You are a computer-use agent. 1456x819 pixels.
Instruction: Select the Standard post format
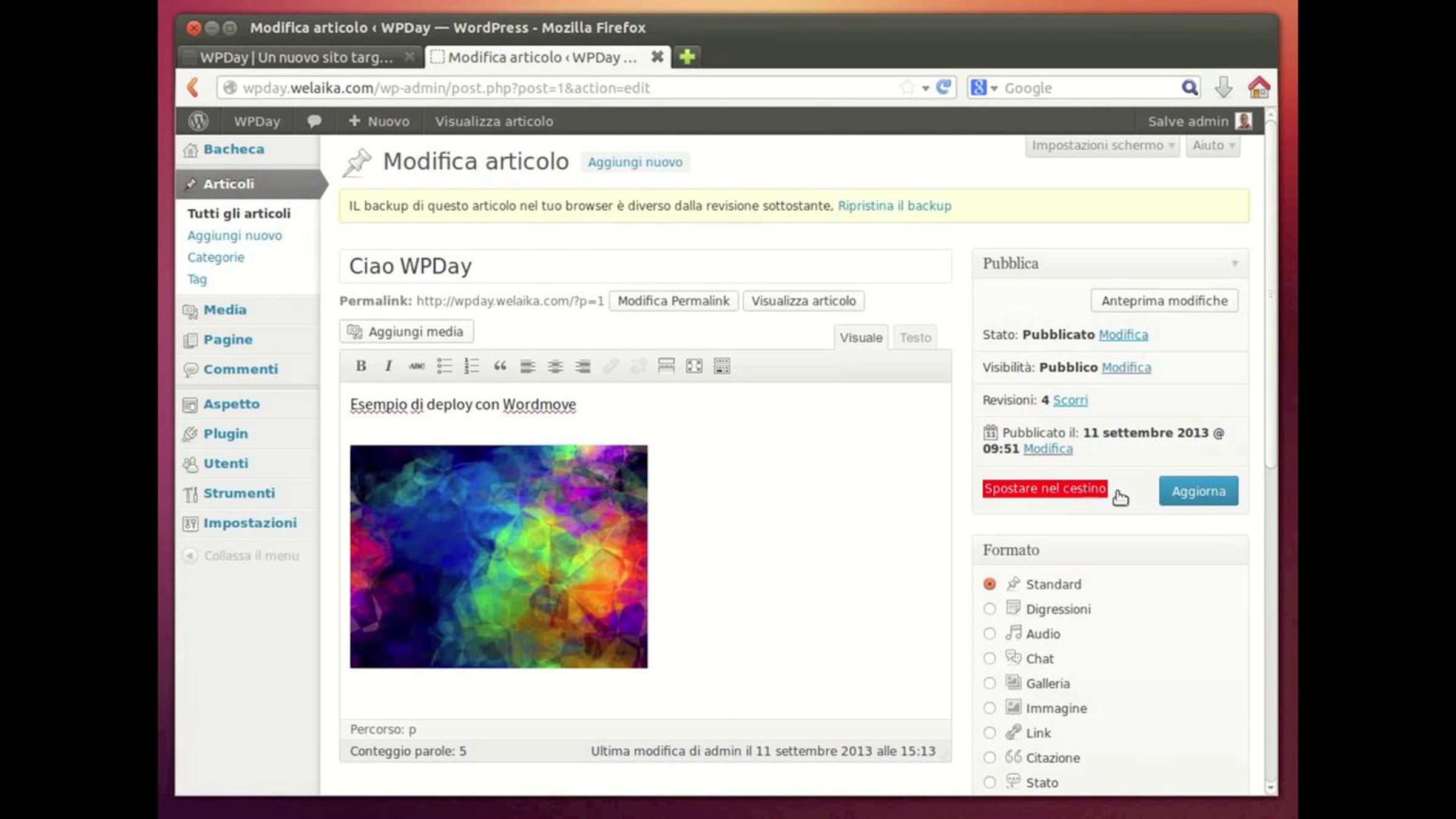989,584
